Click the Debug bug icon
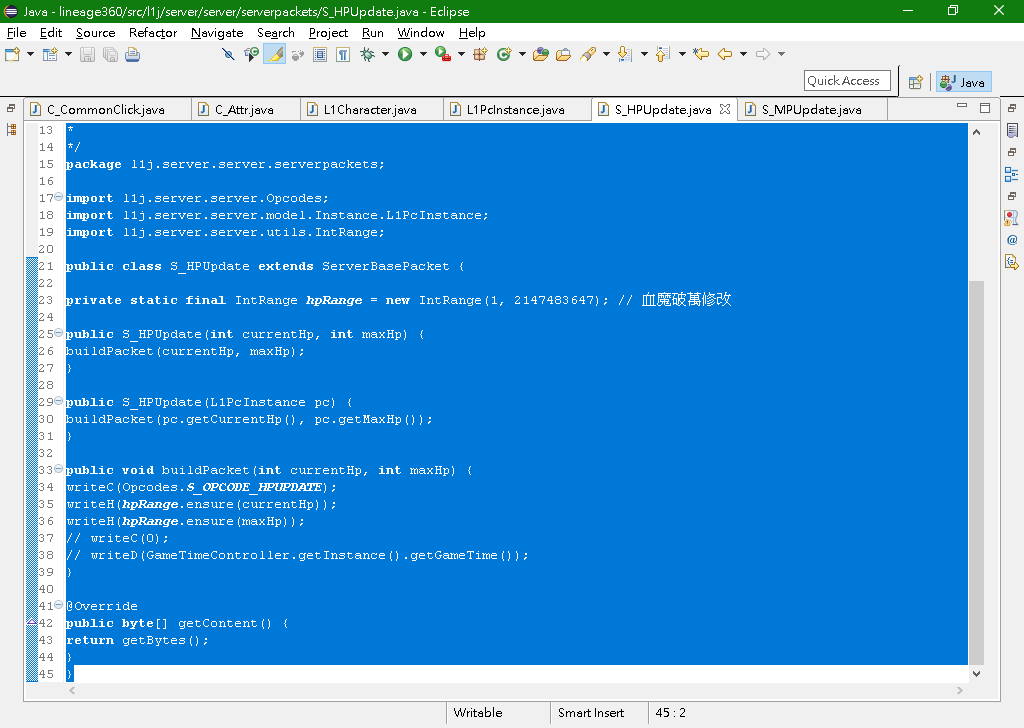 [x=368, y=54]
